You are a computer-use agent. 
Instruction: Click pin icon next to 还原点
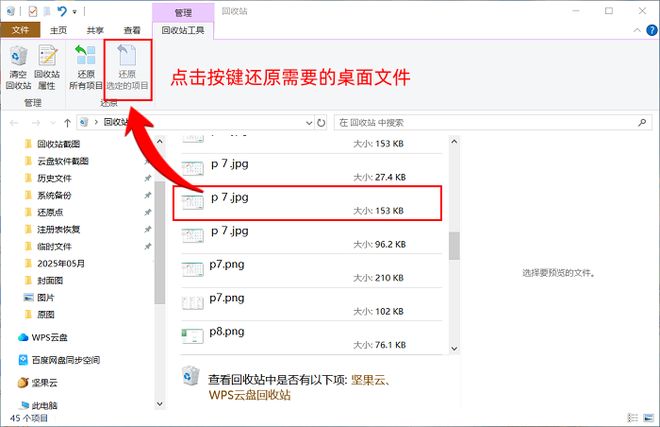click(x=148, y=212)
